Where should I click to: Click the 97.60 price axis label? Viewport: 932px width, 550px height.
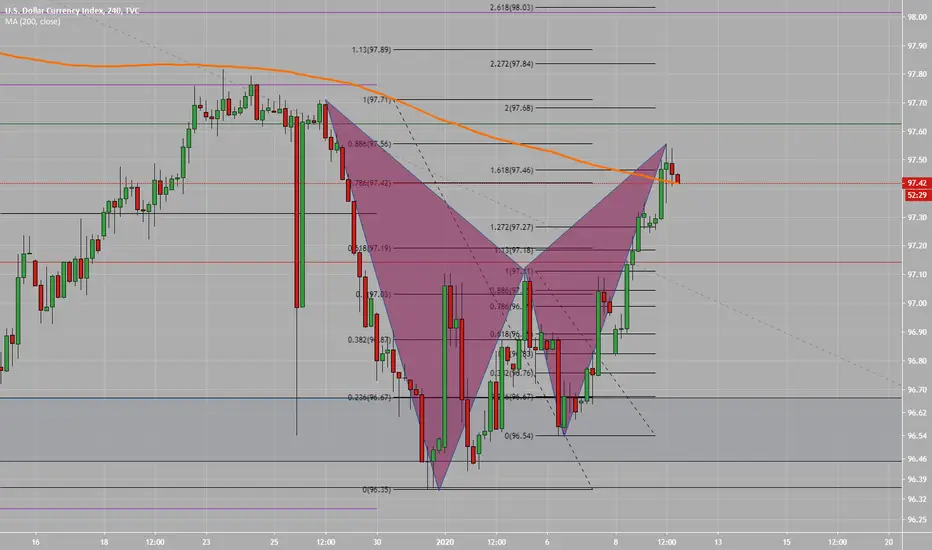917,131
